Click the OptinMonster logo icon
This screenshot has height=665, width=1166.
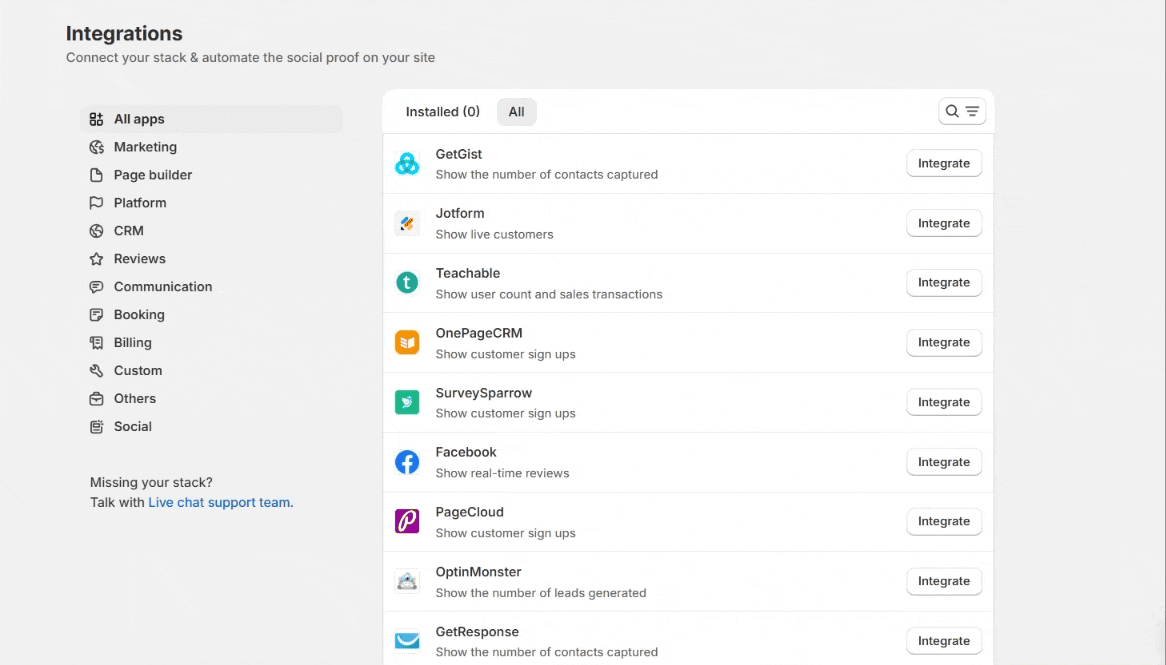[x=407, y=581]
